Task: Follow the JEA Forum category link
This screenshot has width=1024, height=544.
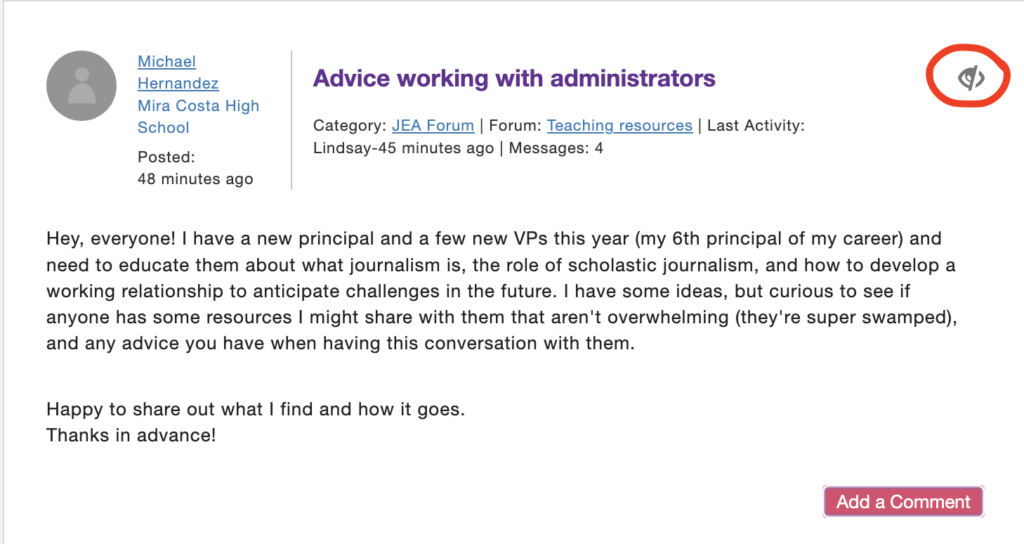Action: 433,125
